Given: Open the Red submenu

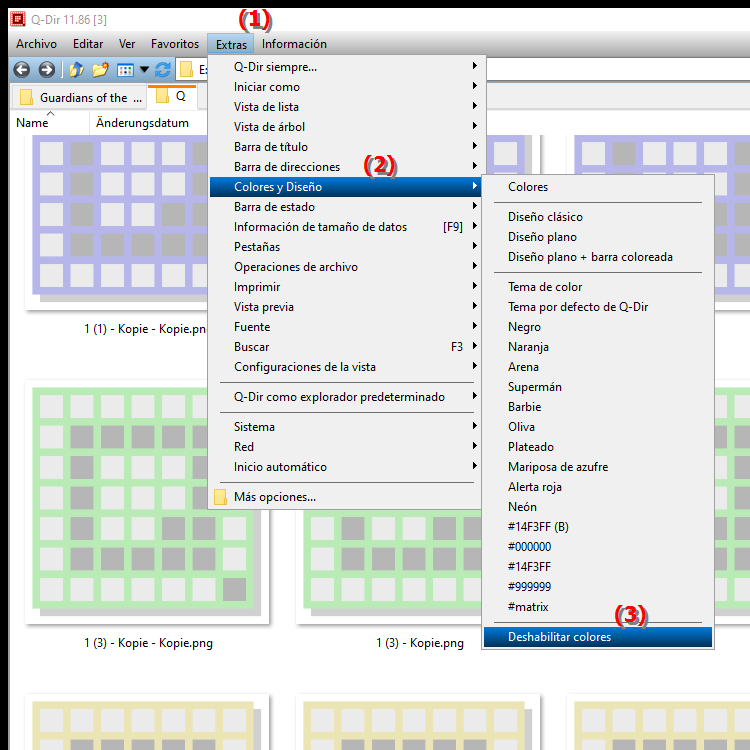Looking at the screenshot, I should coord(344,447).
